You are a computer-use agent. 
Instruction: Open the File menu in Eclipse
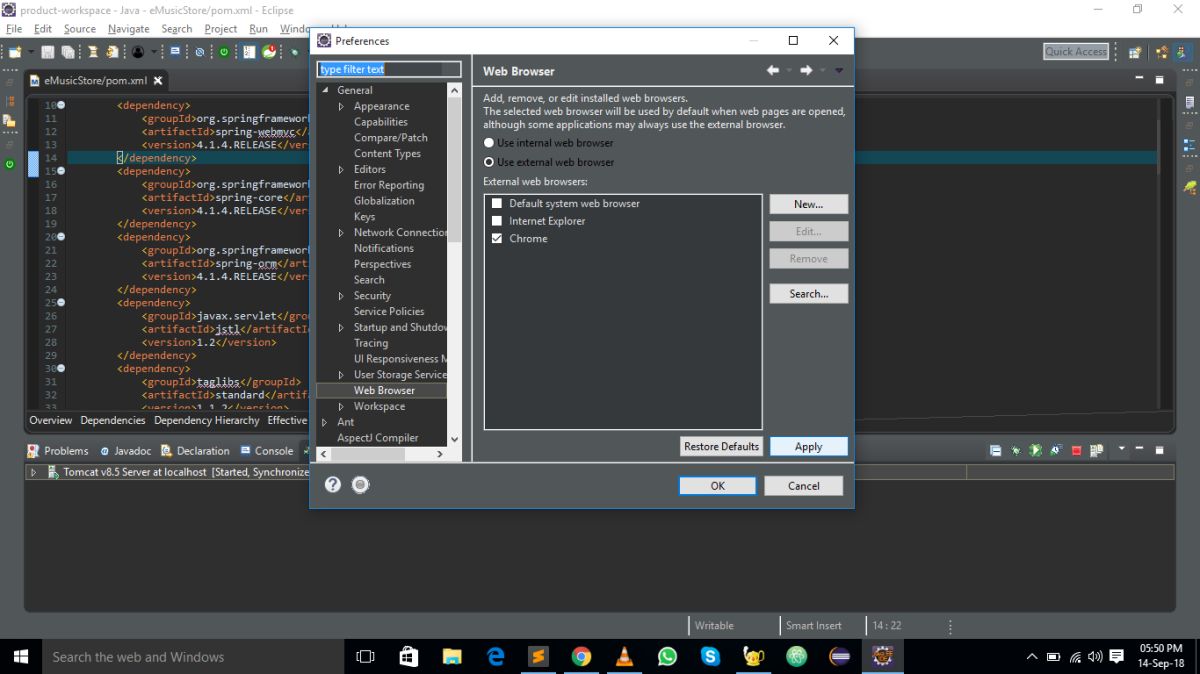click(14, 29)
